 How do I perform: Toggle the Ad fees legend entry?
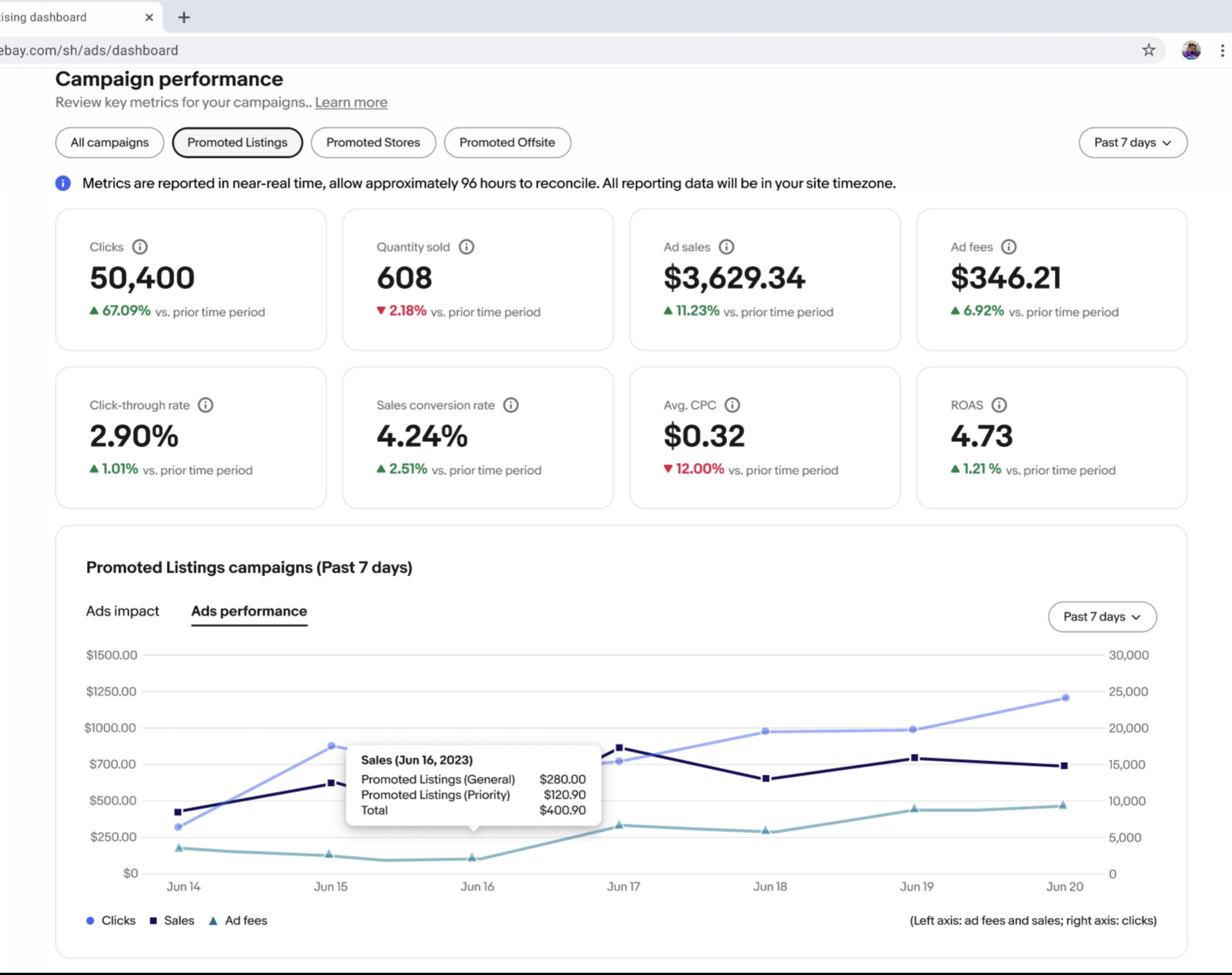coord(238,920)
